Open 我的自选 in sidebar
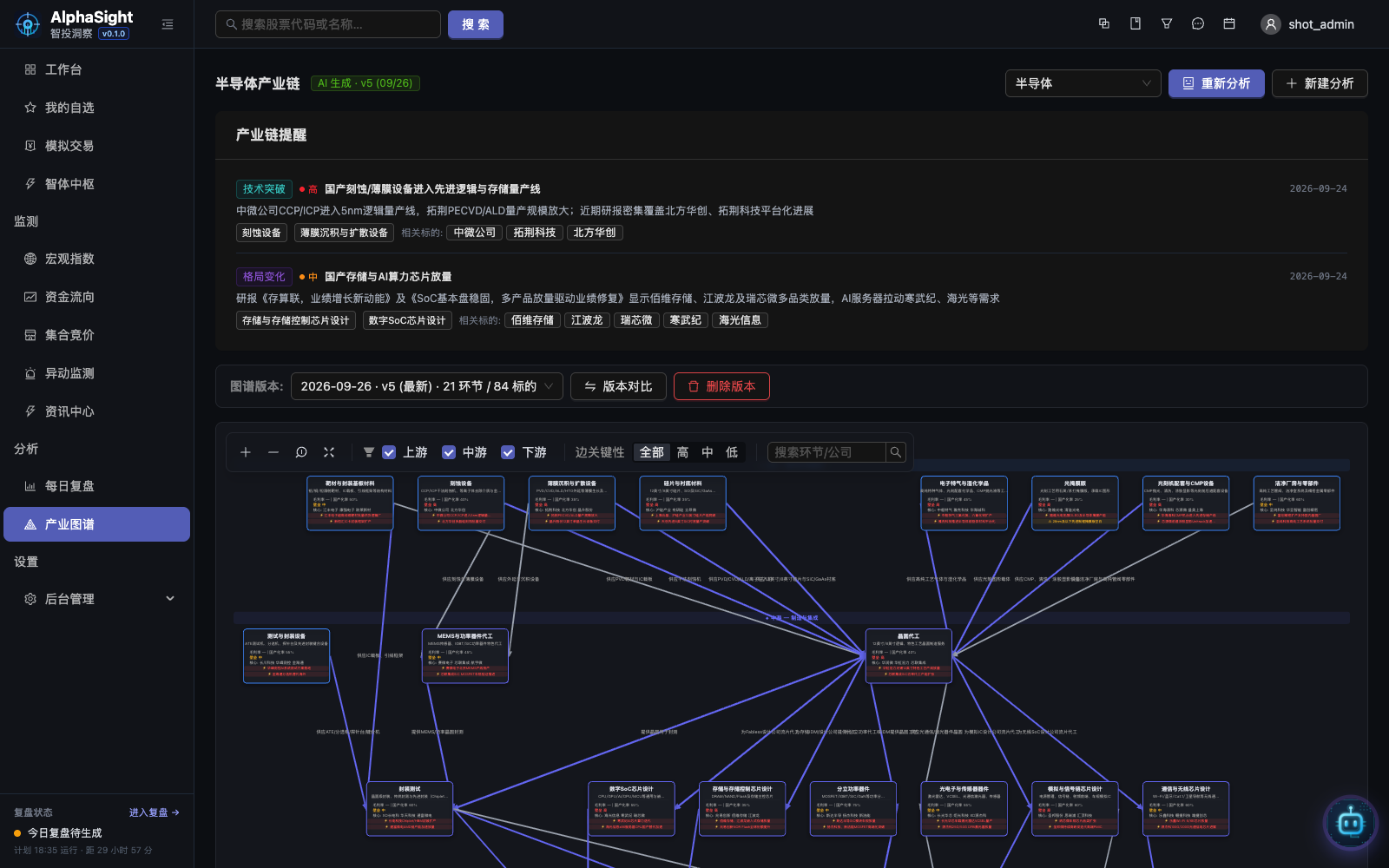Viewport: 1389px width, 868px height. (96, 108)
